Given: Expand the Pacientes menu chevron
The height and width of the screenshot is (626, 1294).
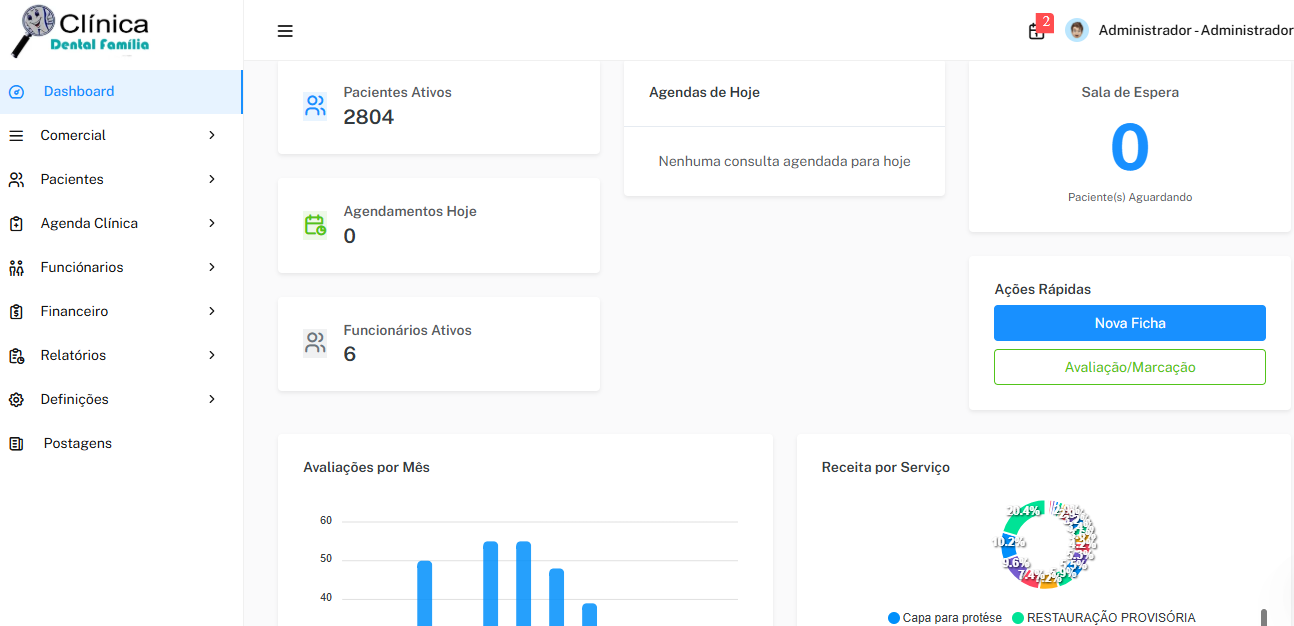Looking at the screenshot, I should (x=212, y=179).
